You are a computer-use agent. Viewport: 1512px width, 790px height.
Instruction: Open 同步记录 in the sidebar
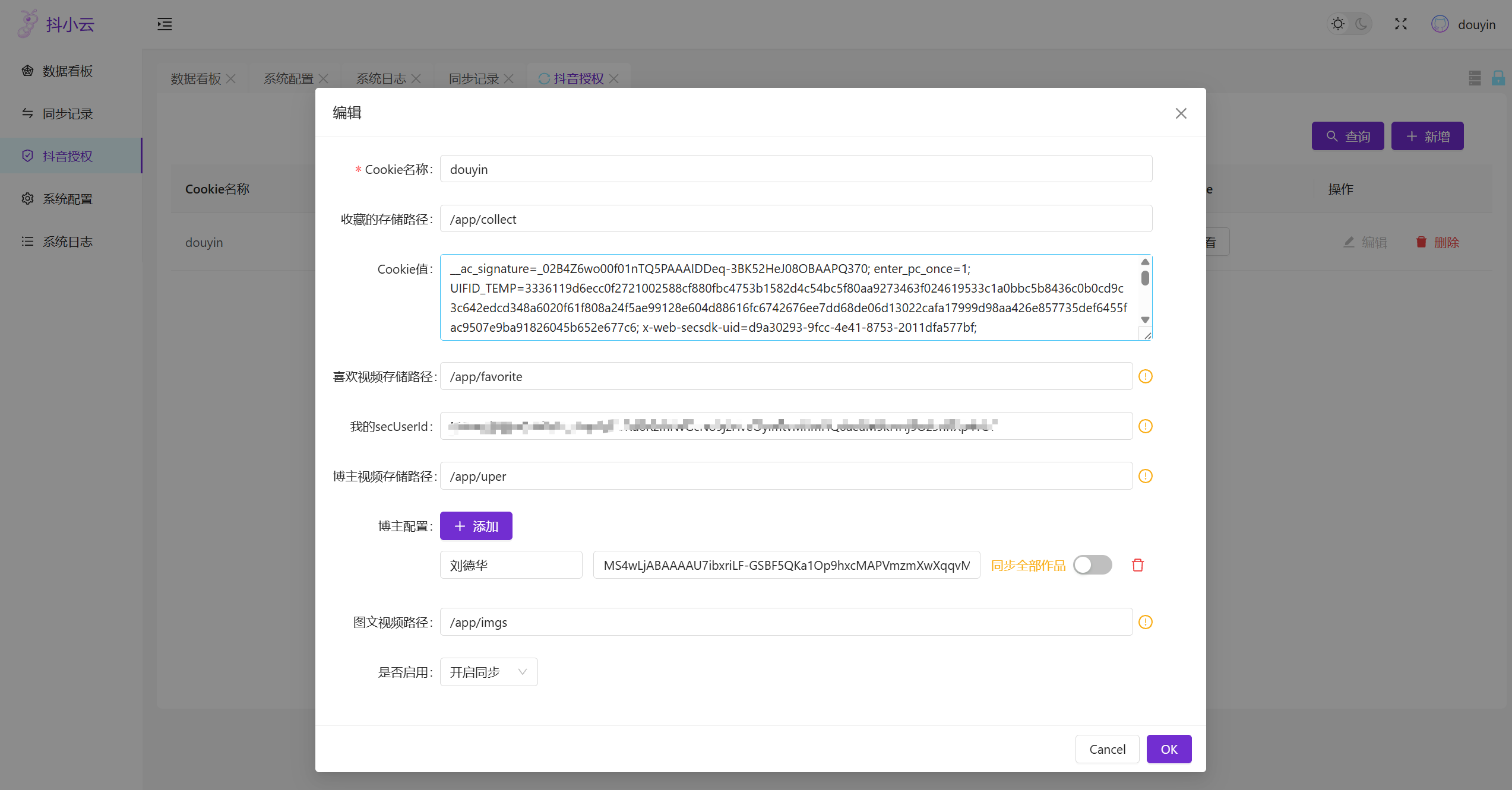click(x=71, y=114)
